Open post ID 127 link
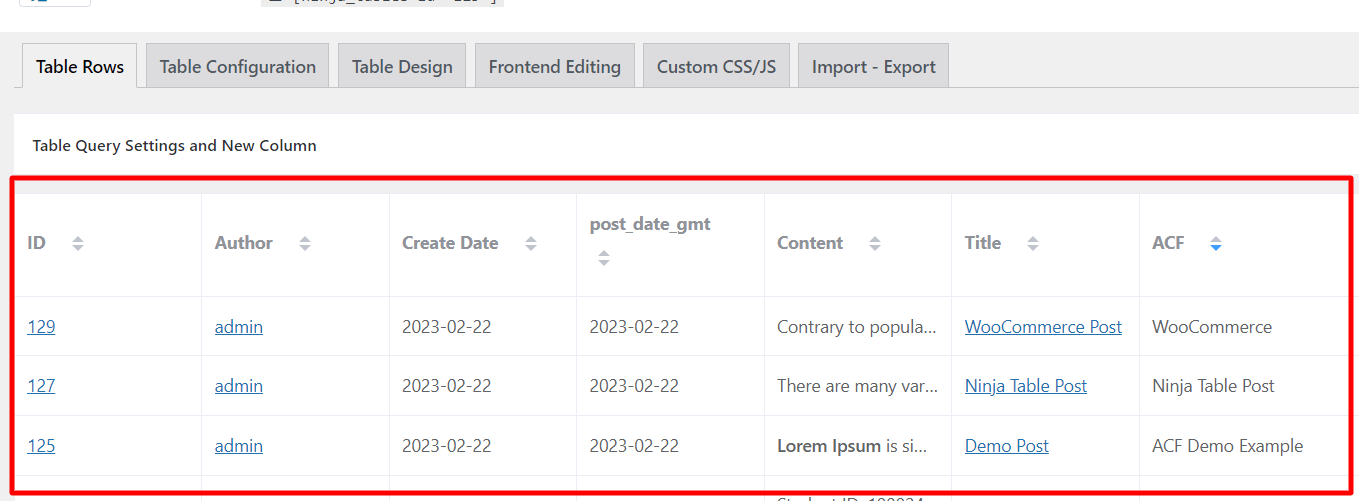This screenshot has height=501, width=1359. point(41,385)
